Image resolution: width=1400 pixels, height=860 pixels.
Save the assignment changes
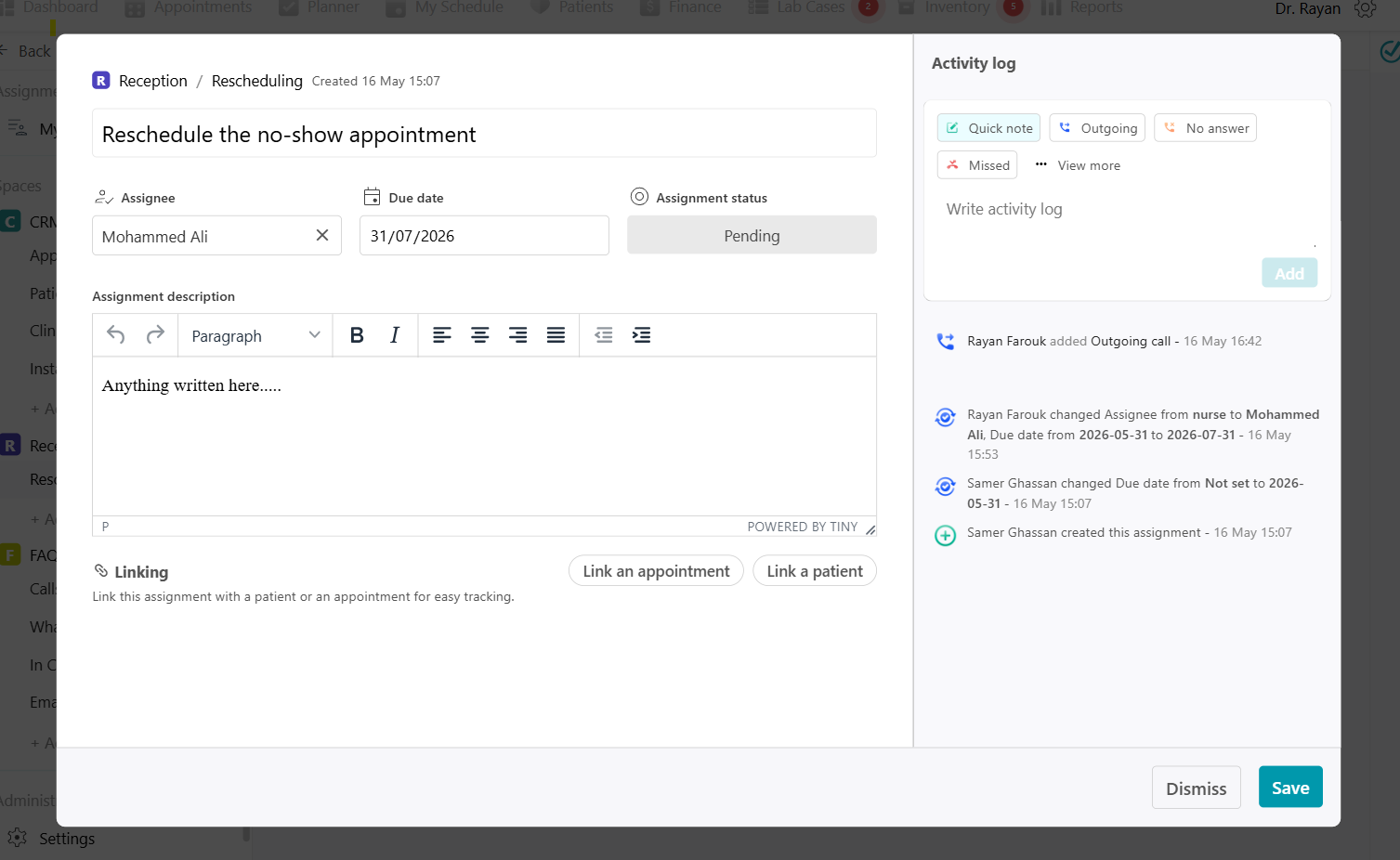coord(1290,788)
